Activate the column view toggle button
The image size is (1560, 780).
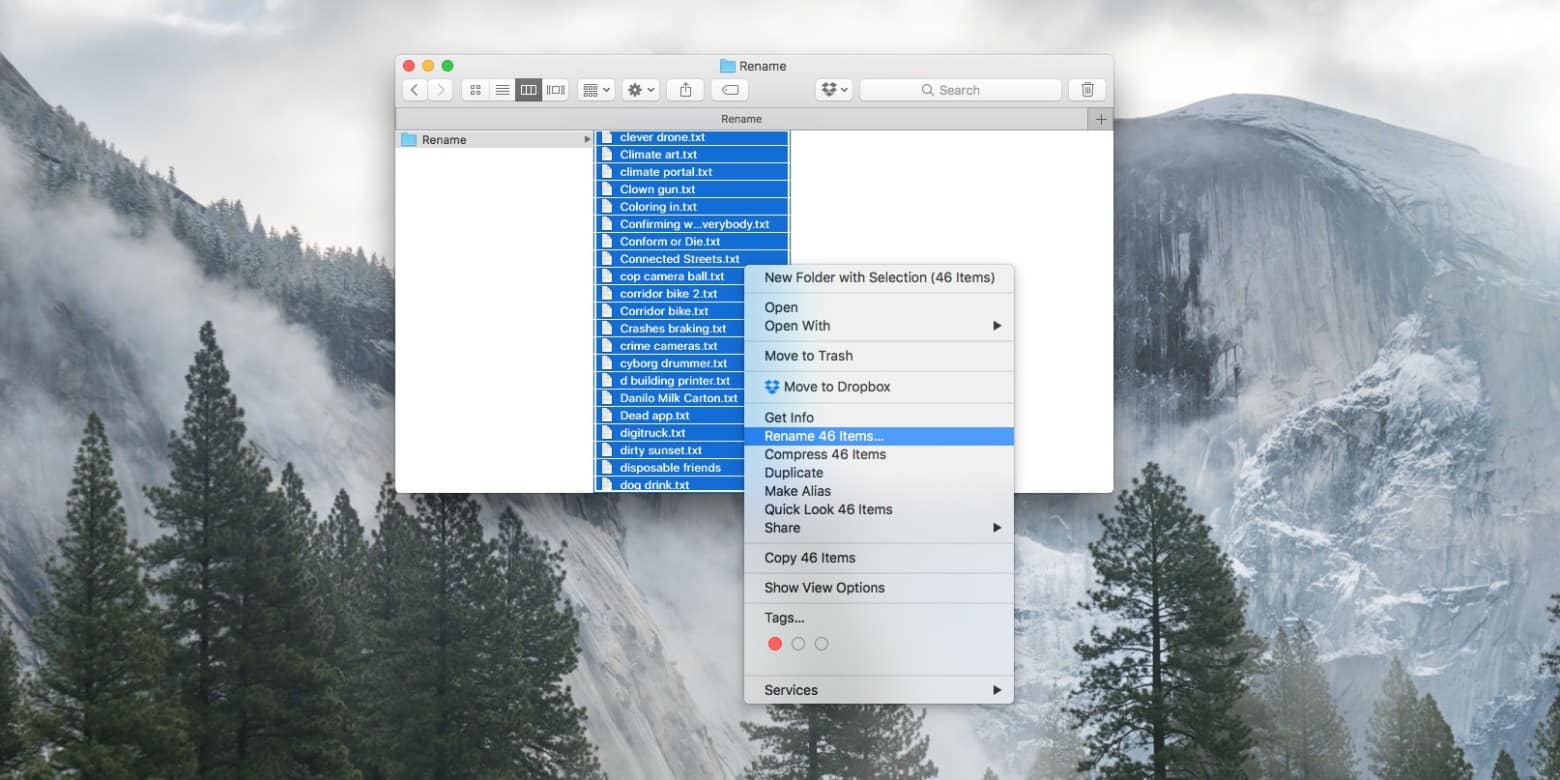coord(528,90)
